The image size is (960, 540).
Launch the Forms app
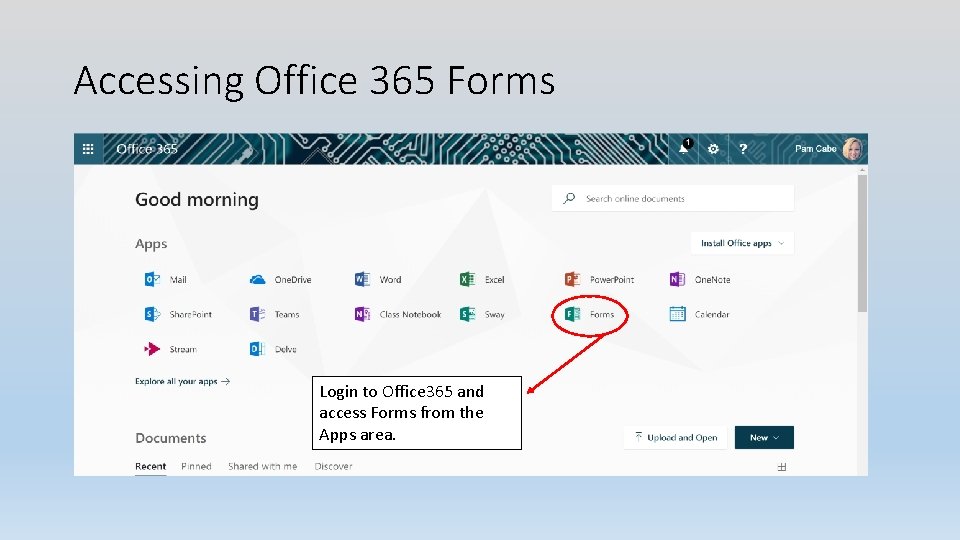point(589,314)
